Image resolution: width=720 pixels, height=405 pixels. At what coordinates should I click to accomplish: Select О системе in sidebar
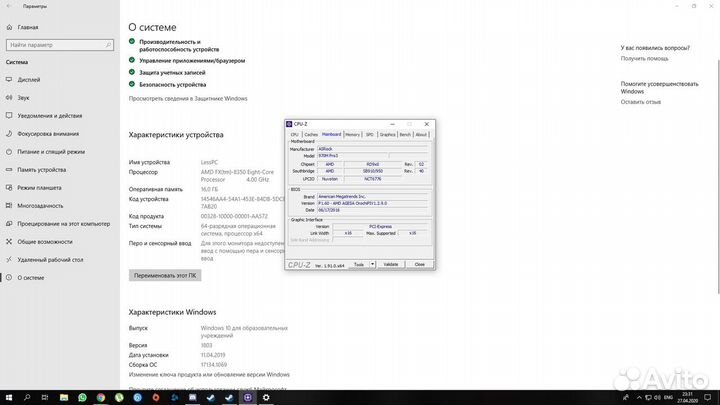pos(31,278)
